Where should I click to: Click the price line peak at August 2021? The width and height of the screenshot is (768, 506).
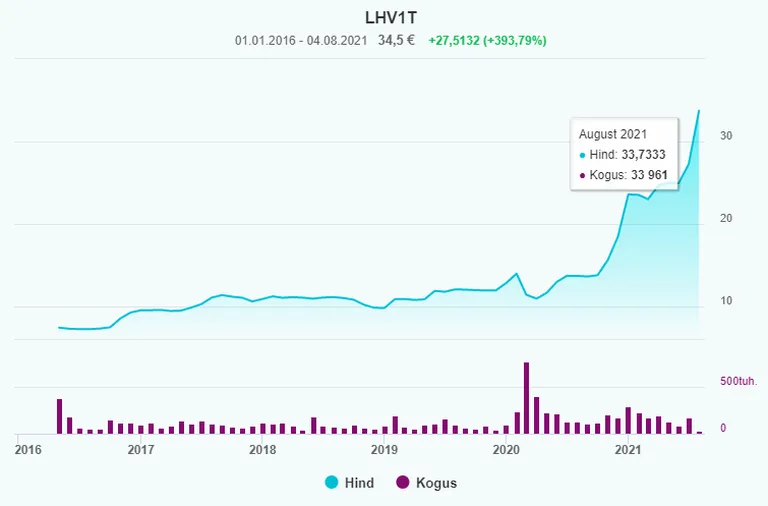(x=699, y=111)
